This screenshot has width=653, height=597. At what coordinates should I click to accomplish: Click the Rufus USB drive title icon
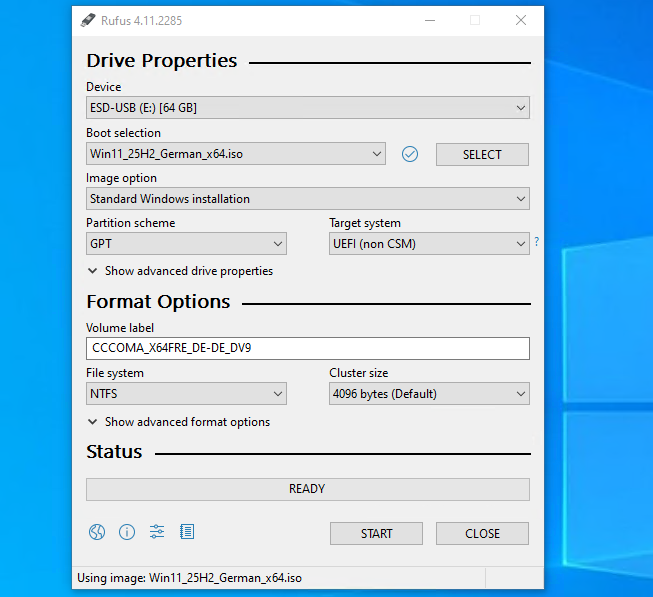[88, 20]
